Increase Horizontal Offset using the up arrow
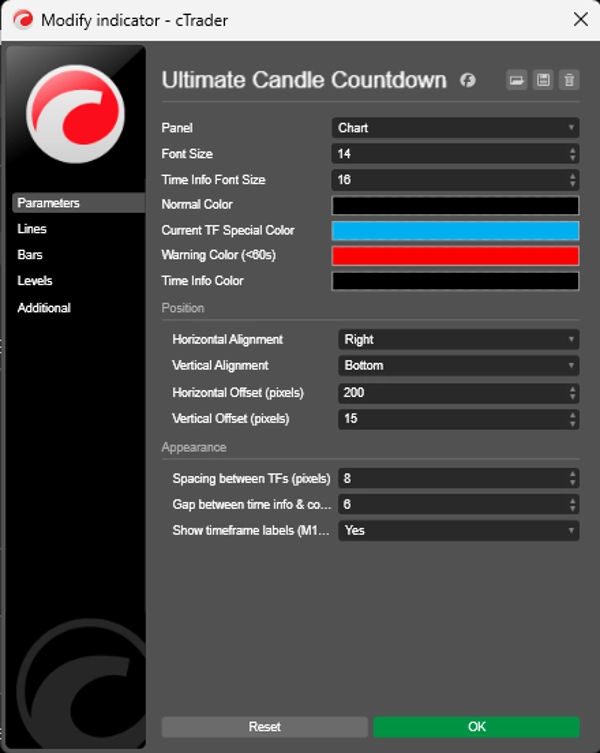 pyautogui.click(x=573, y=388)
